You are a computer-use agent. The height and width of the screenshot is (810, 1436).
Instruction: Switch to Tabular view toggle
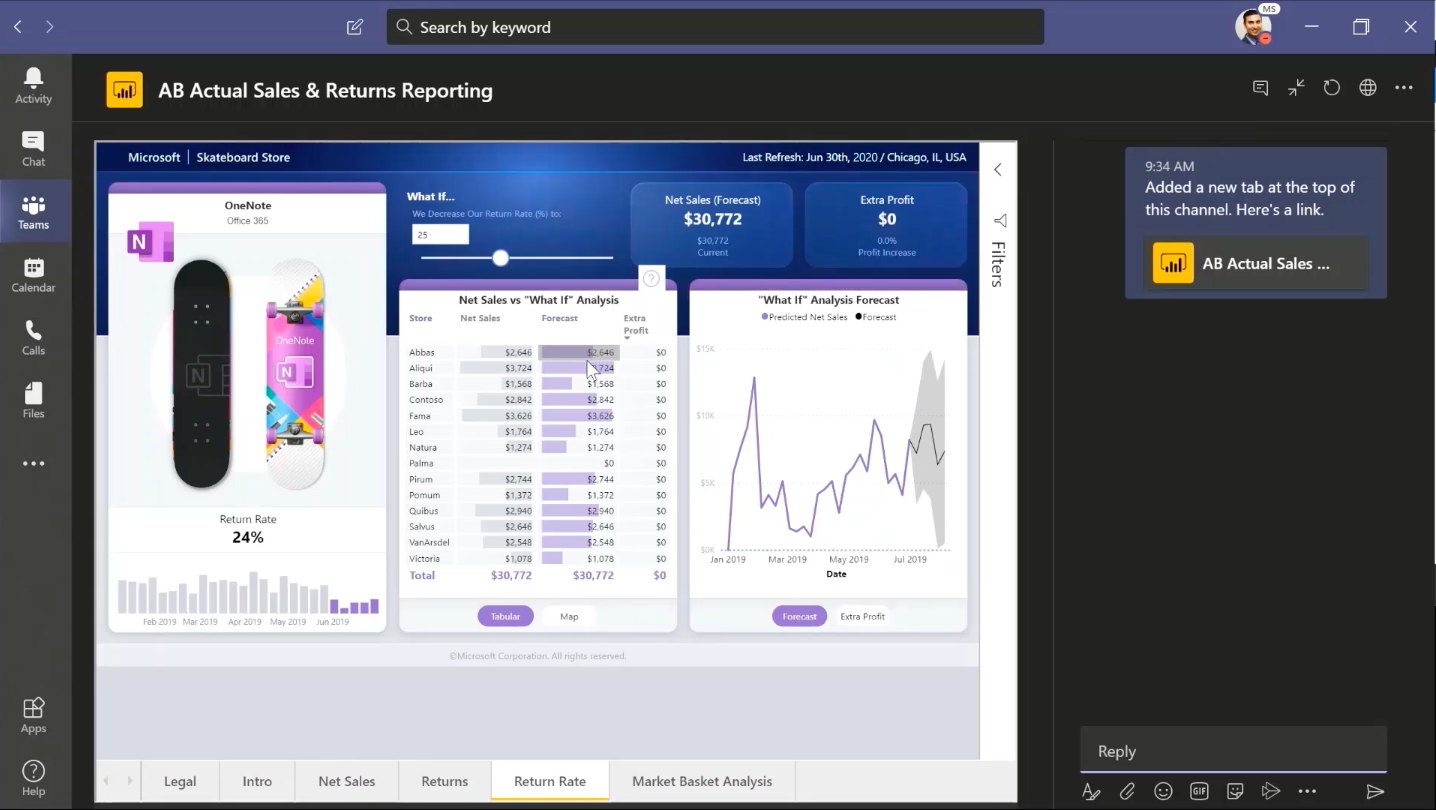click(x=505, y=616)
